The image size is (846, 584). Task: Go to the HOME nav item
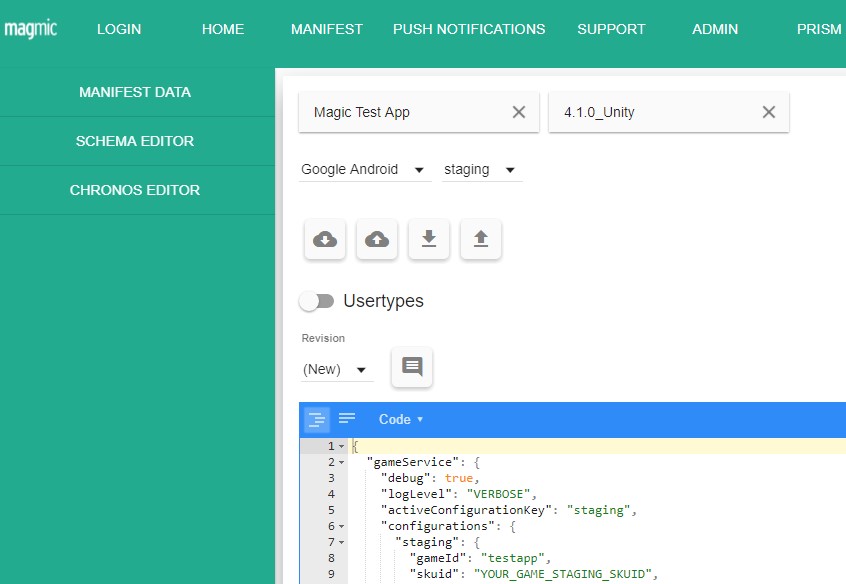[223, 29]
